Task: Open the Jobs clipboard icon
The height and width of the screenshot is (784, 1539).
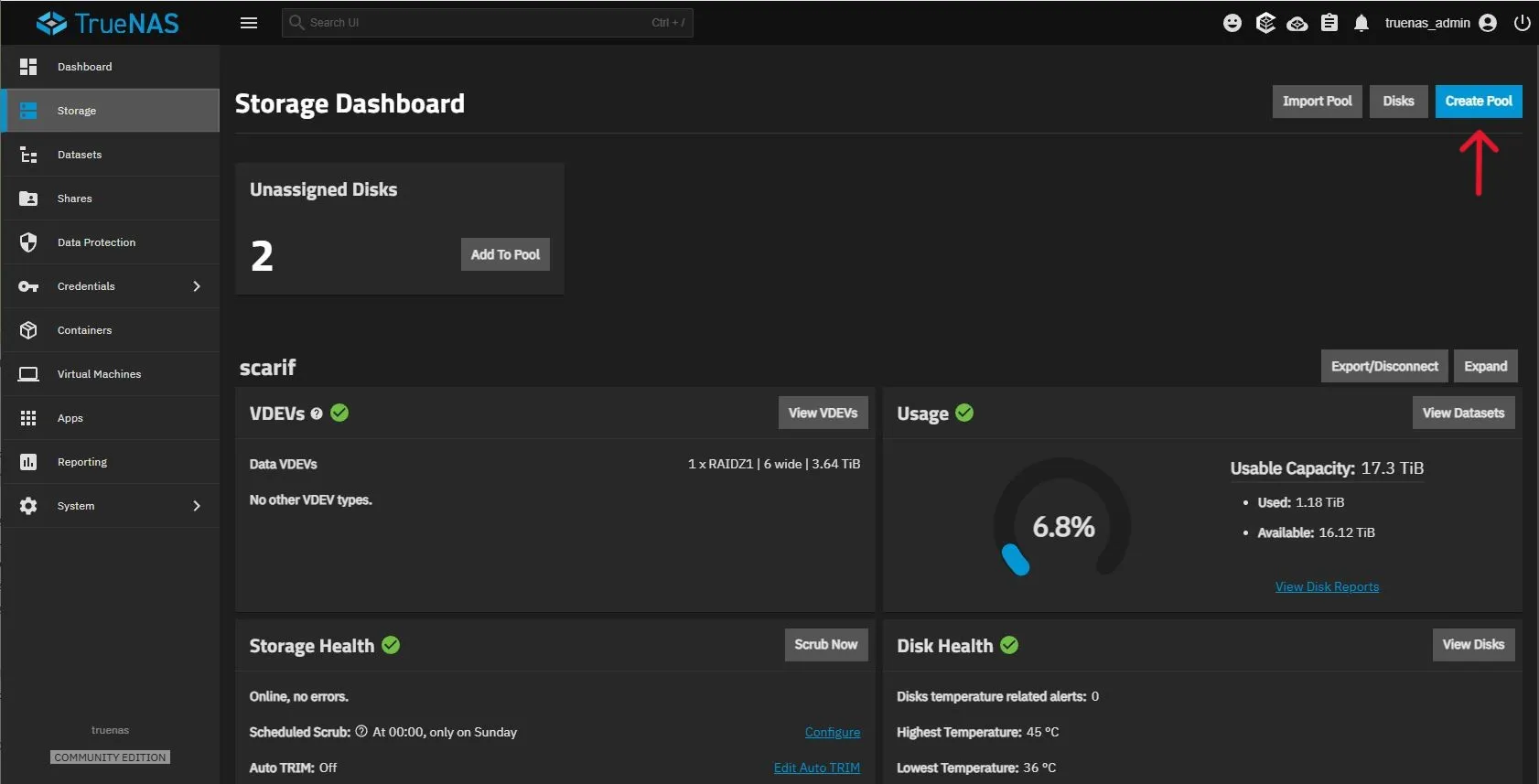Action: pos(1329,23)
